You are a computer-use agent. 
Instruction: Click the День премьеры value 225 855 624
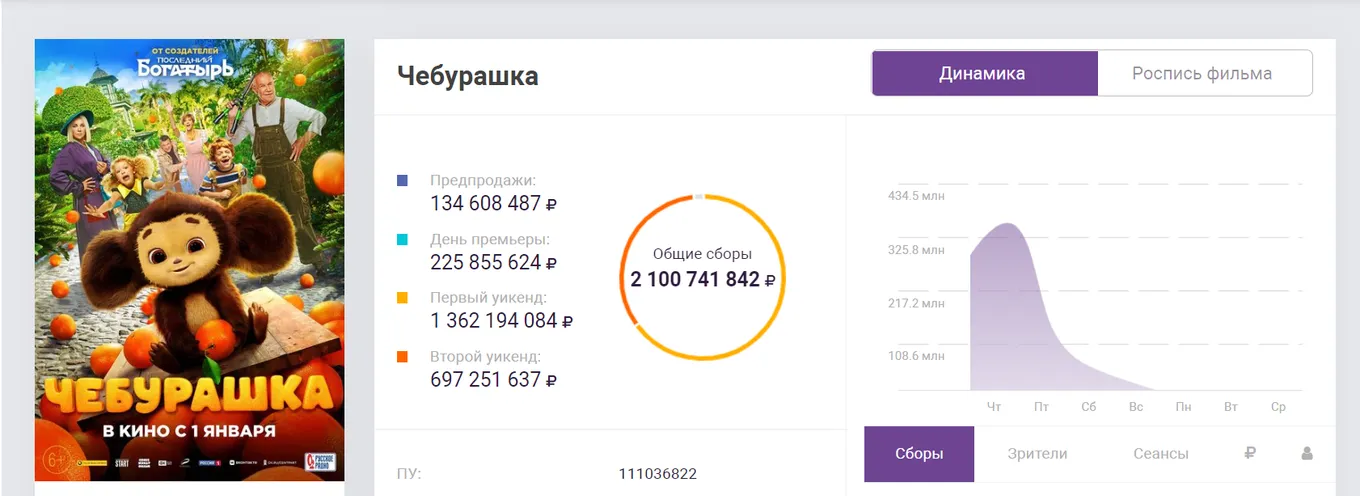493,263
